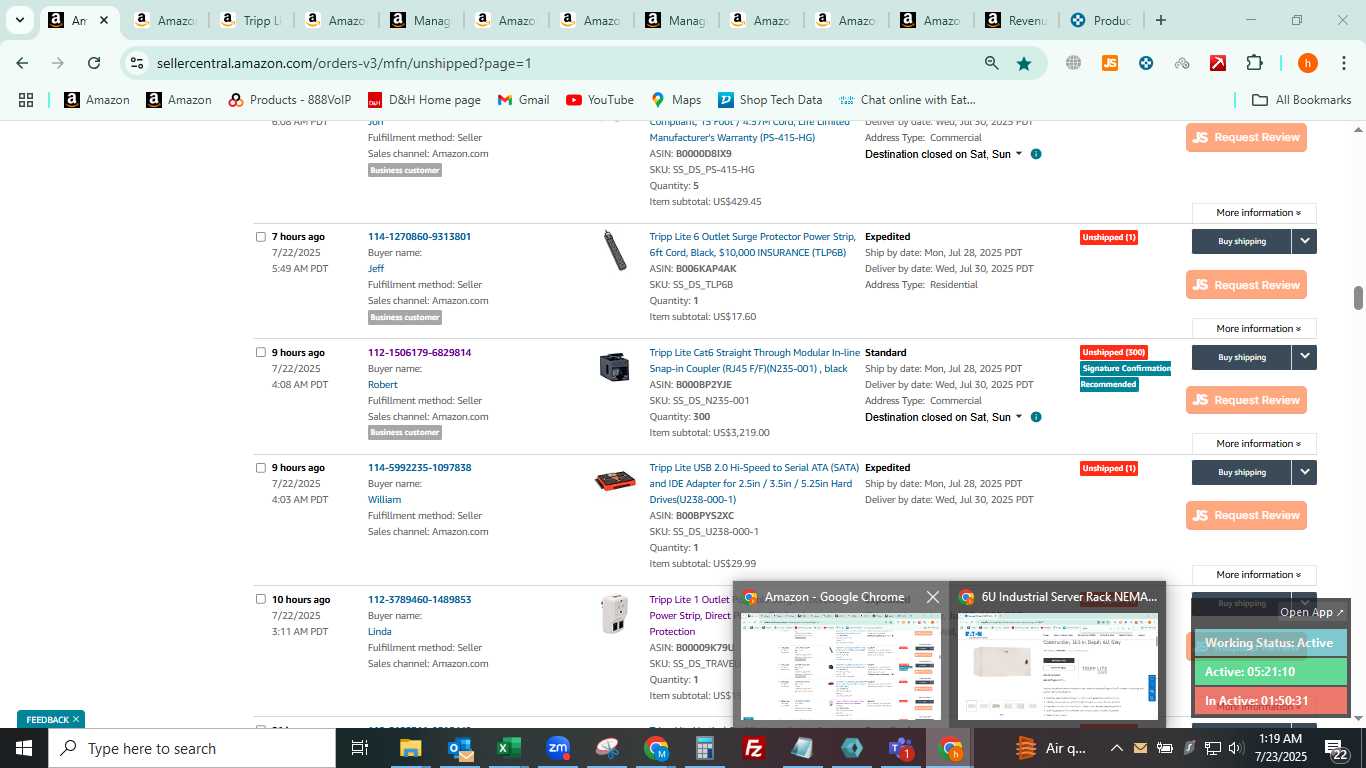
Task: Request Review for William's order
Action: point(1246,515)
